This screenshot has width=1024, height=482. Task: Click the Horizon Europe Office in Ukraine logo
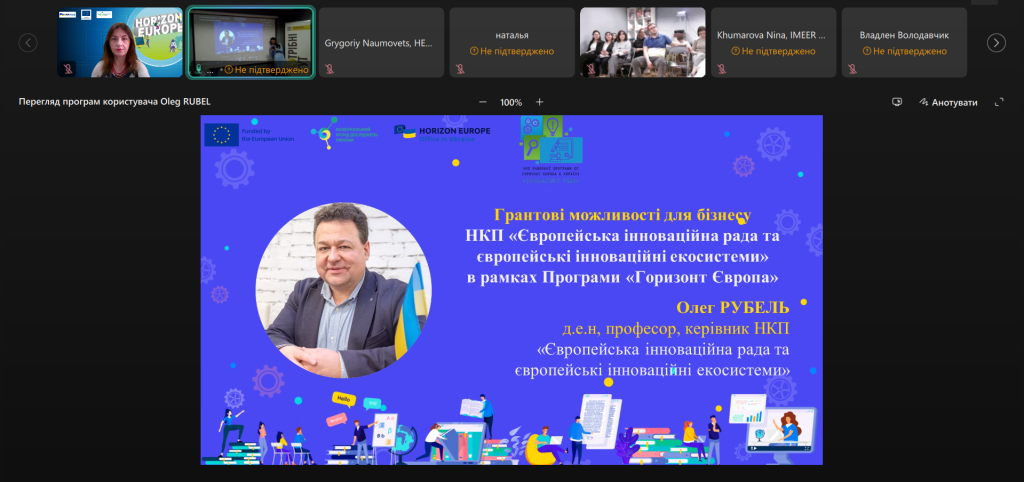pos(441,131)
